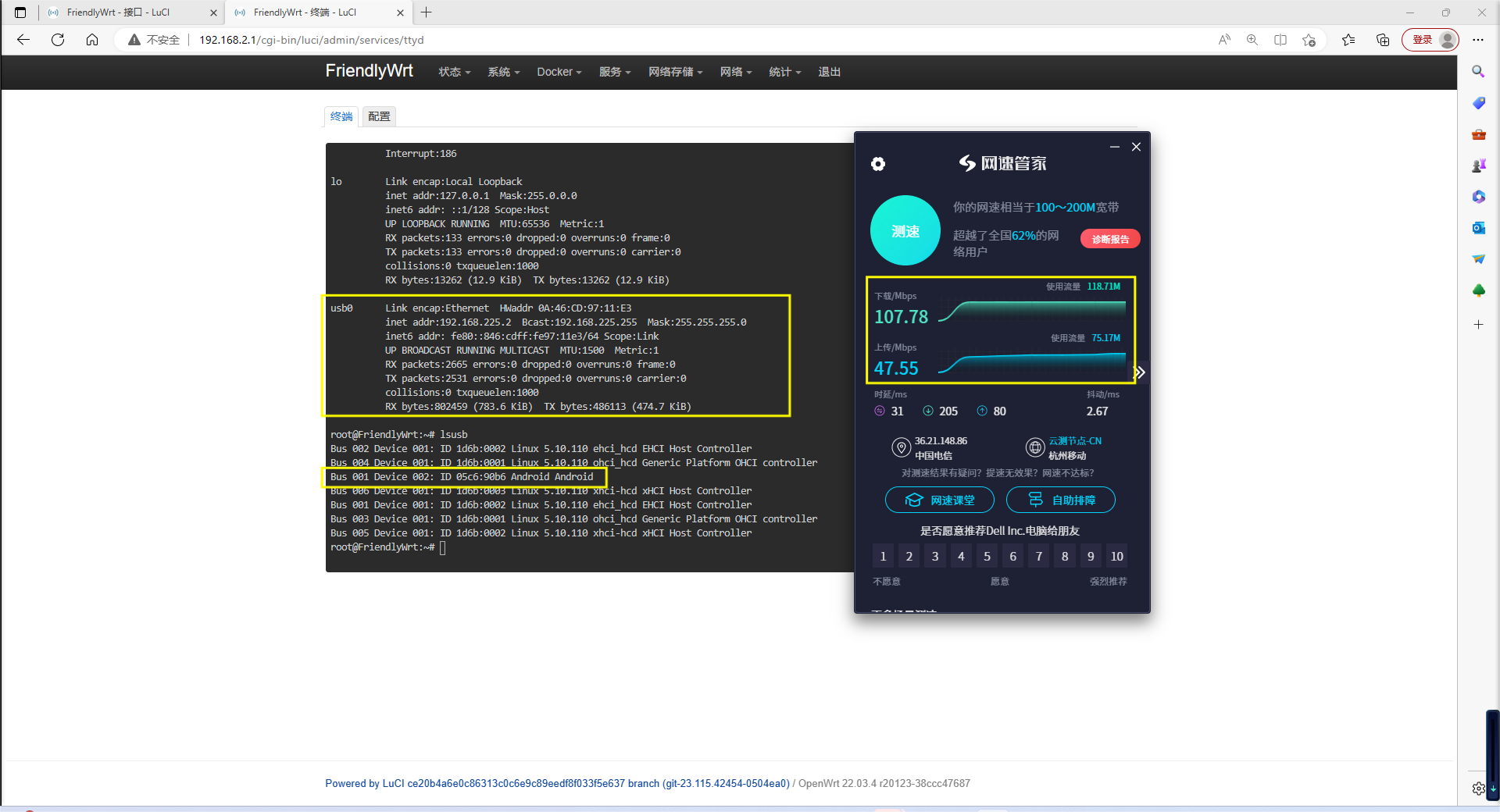Rate recommendation score 8

tap(1065, 556)
